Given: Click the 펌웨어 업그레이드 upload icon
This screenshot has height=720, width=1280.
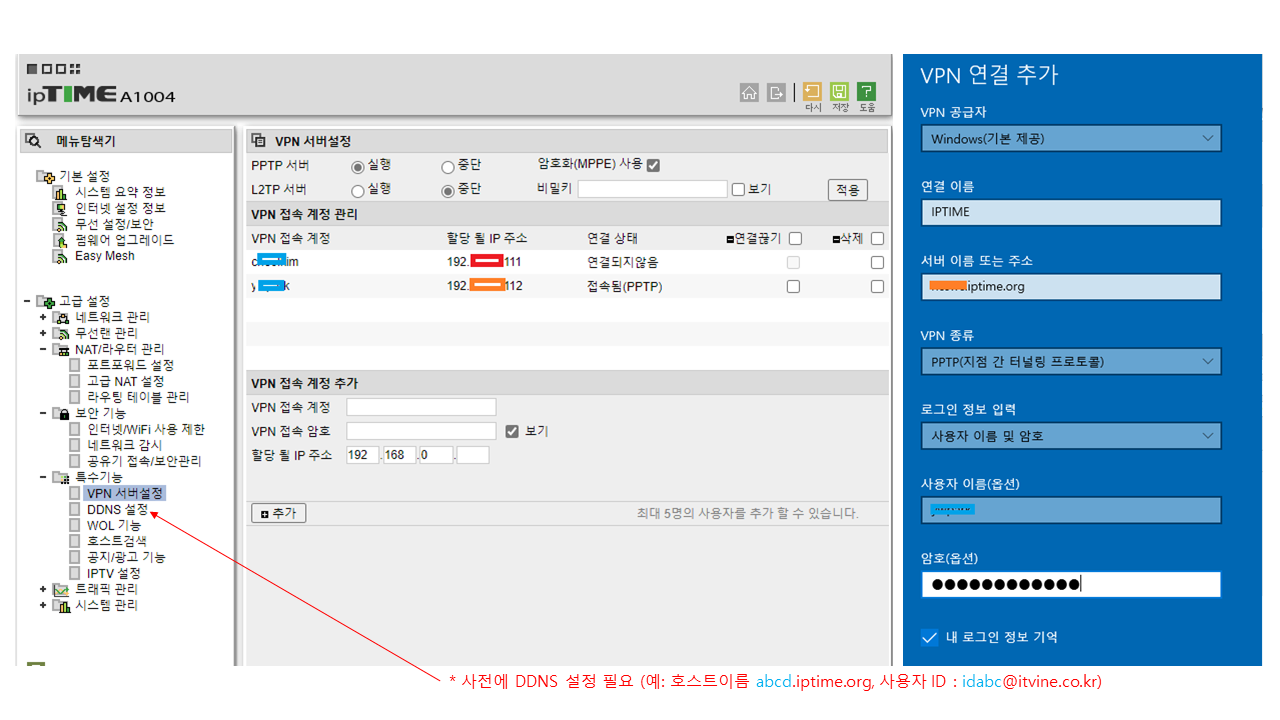Looking at the screenshot, I should [x=57, y=239].
